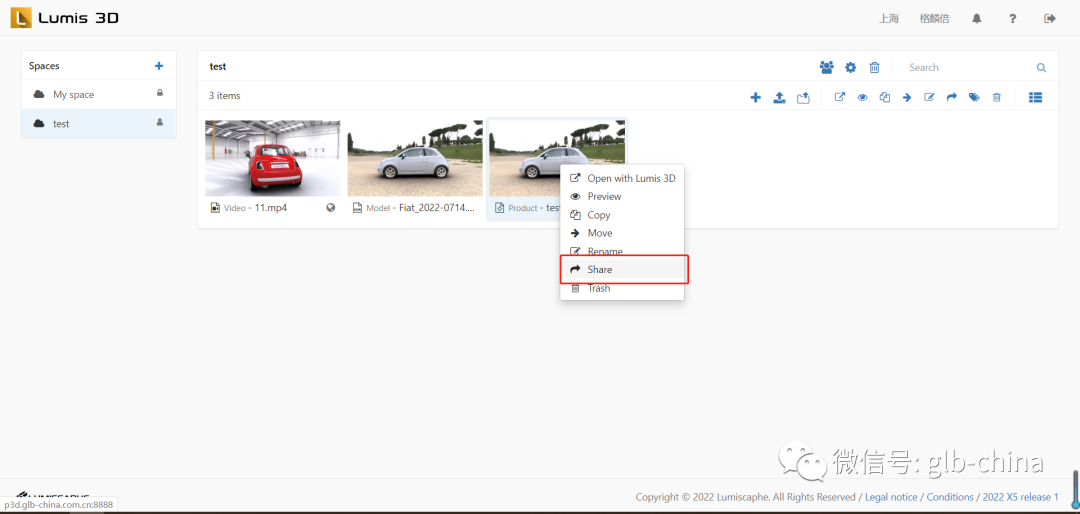
Task: Switch to list view layout
Action: click(x=1035, y=98)
